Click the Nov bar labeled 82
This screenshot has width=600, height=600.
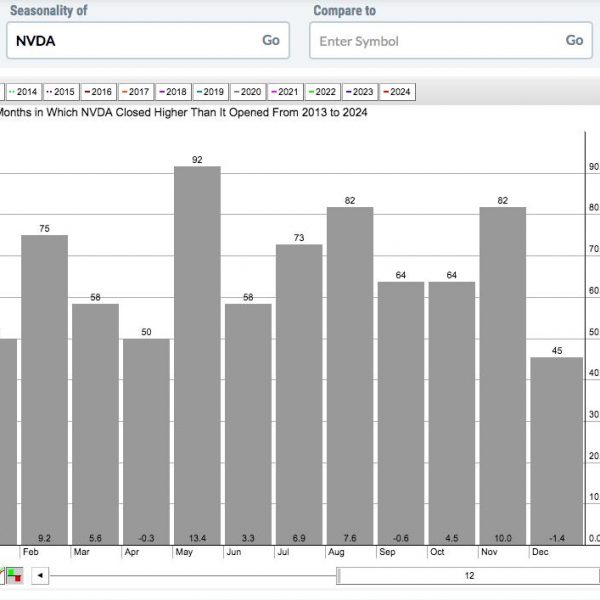502,376
